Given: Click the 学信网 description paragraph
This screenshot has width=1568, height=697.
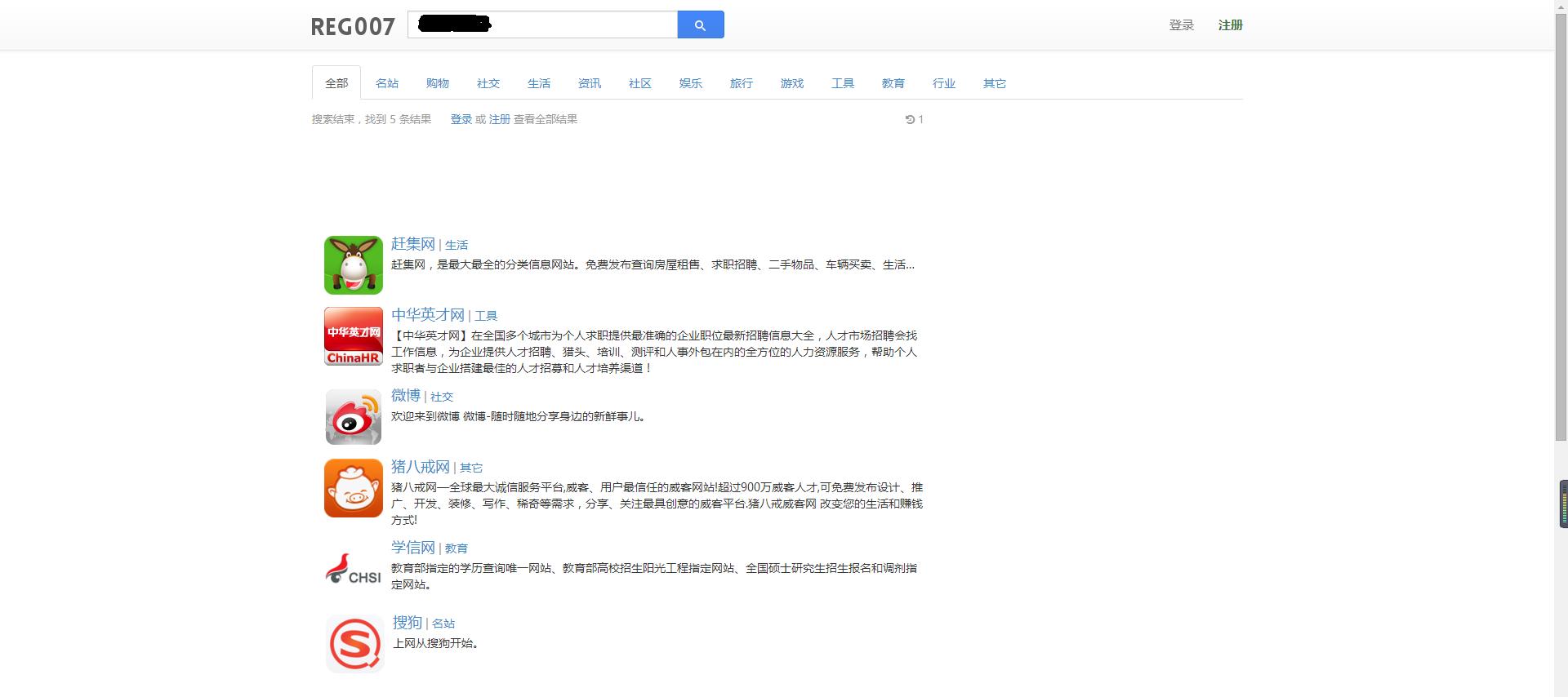Looking at the screenshot, I should tap(654, 576).
